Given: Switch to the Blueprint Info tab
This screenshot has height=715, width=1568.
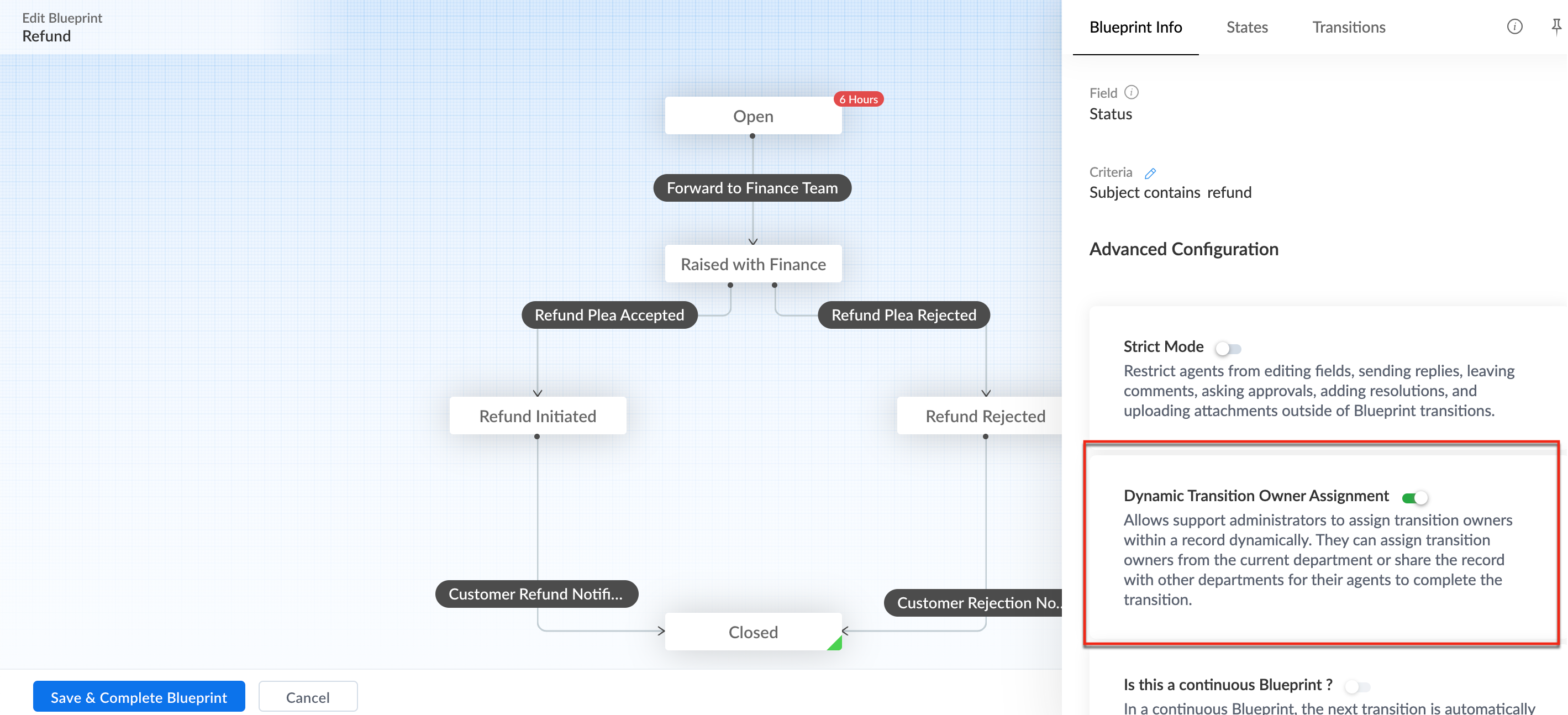Looking at the screenshot, I should click(1135, 28).
